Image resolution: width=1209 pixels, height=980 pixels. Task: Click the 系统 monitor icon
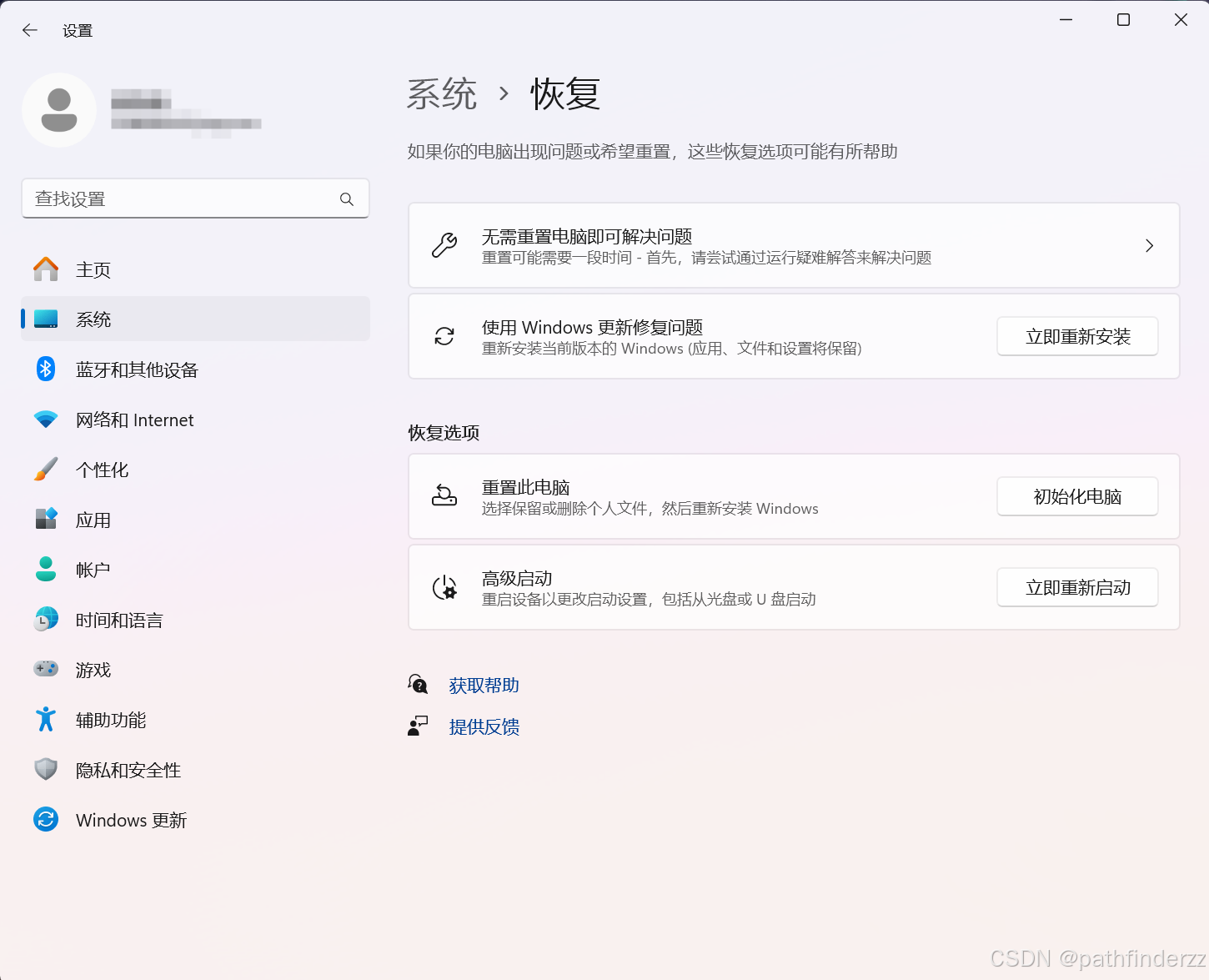click(46, 319)
